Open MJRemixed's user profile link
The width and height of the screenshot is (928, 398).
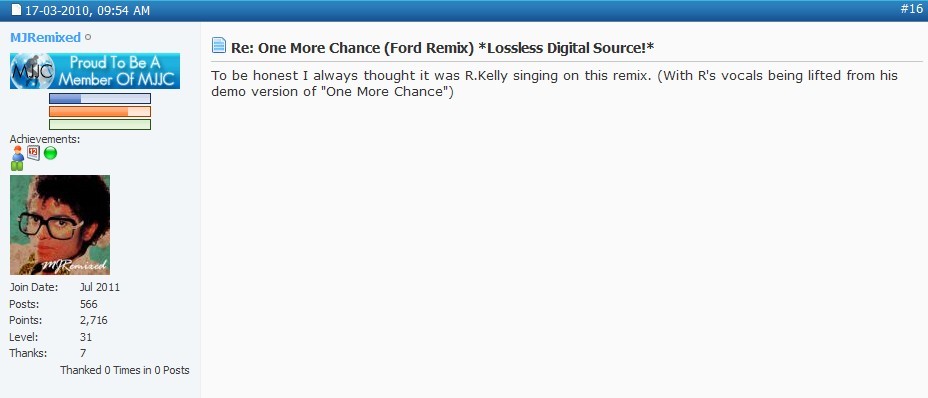point(45,37)
